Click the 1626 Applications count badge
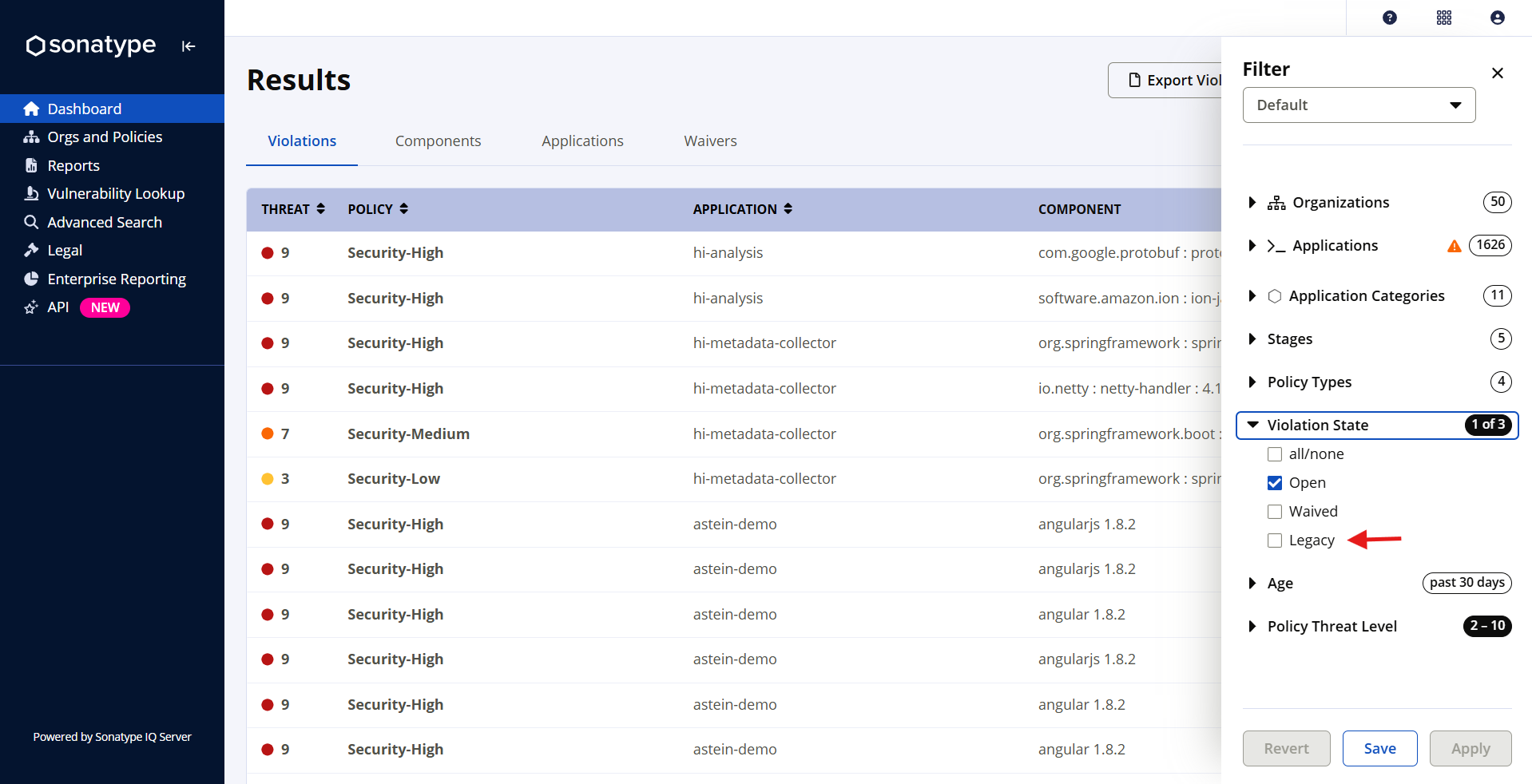 1490,245
